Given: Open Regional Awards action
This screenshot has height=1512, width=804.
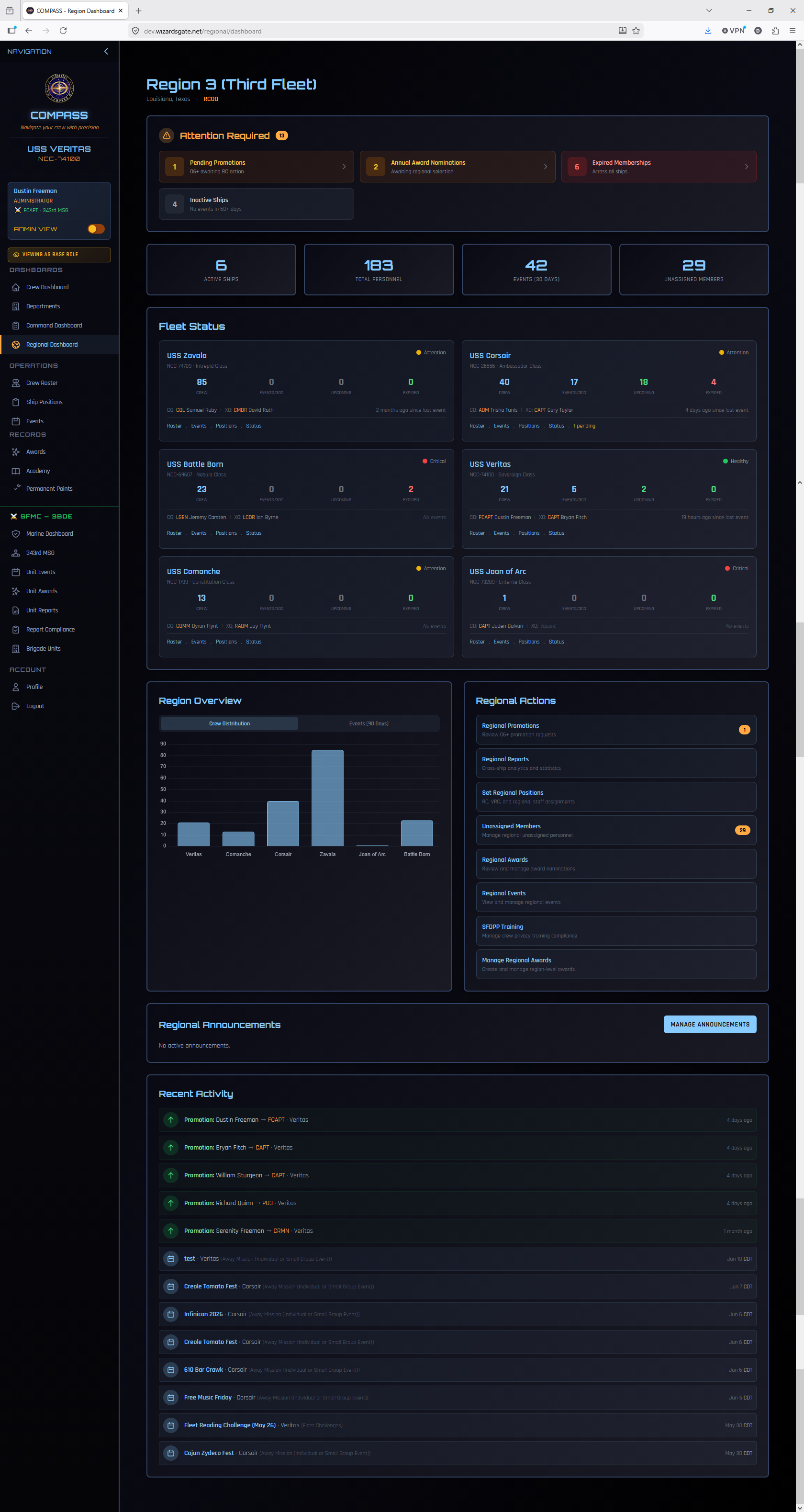Looking at the screenshot, I should 615,863.
